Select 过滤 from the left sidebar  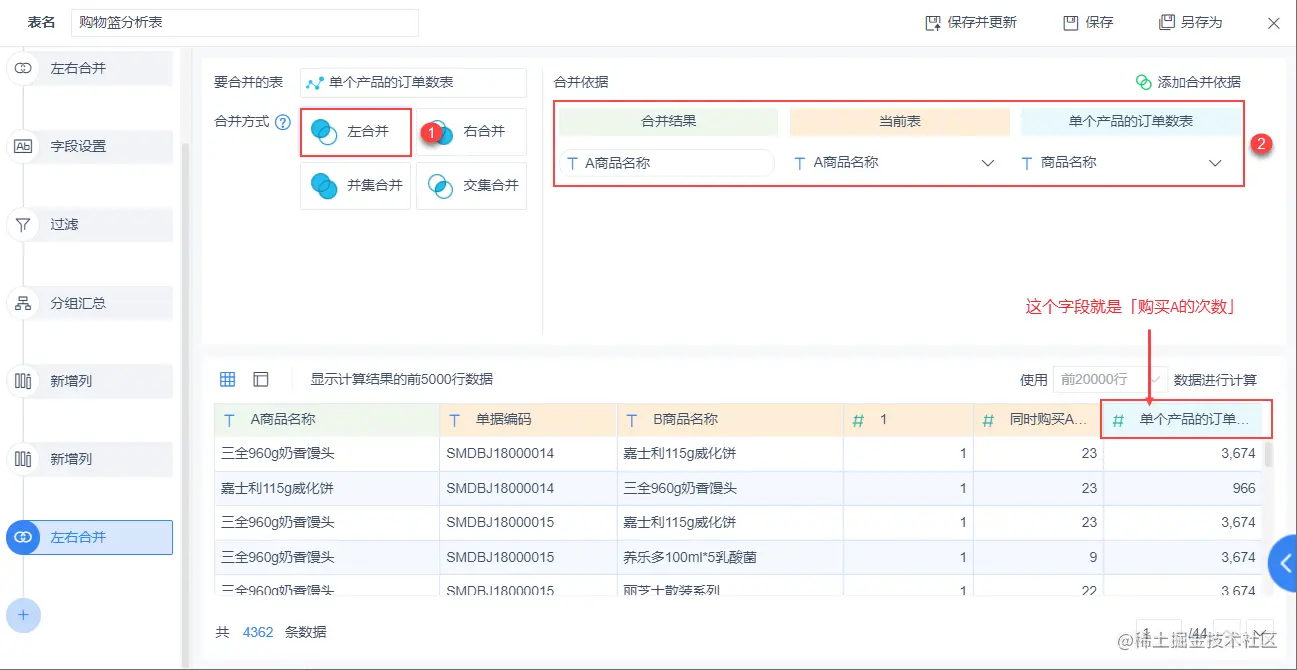88,224
